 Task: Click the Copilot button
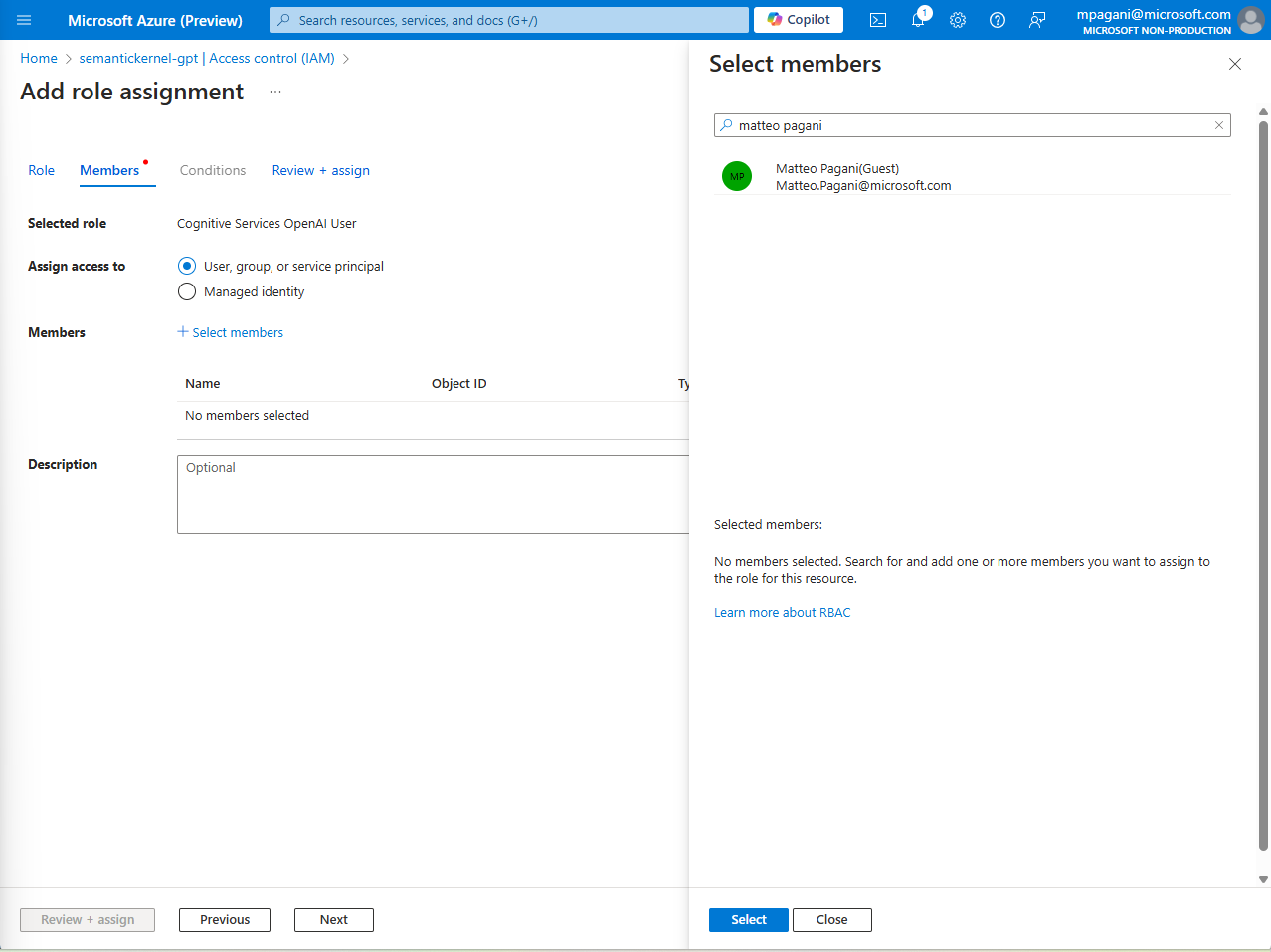[x=799, y=20]
